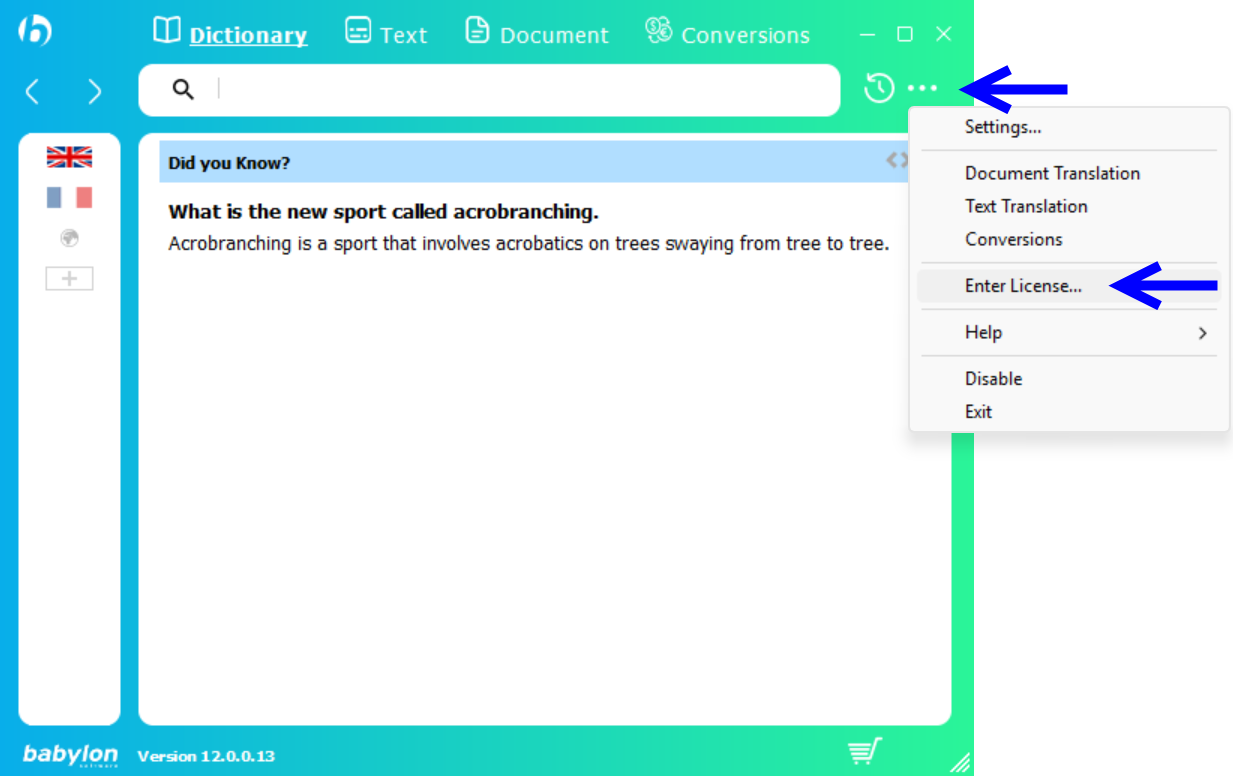This screenshot has width=1233, height=776.
Task: Minimize the Babylon window
Action: pos(868,34)
